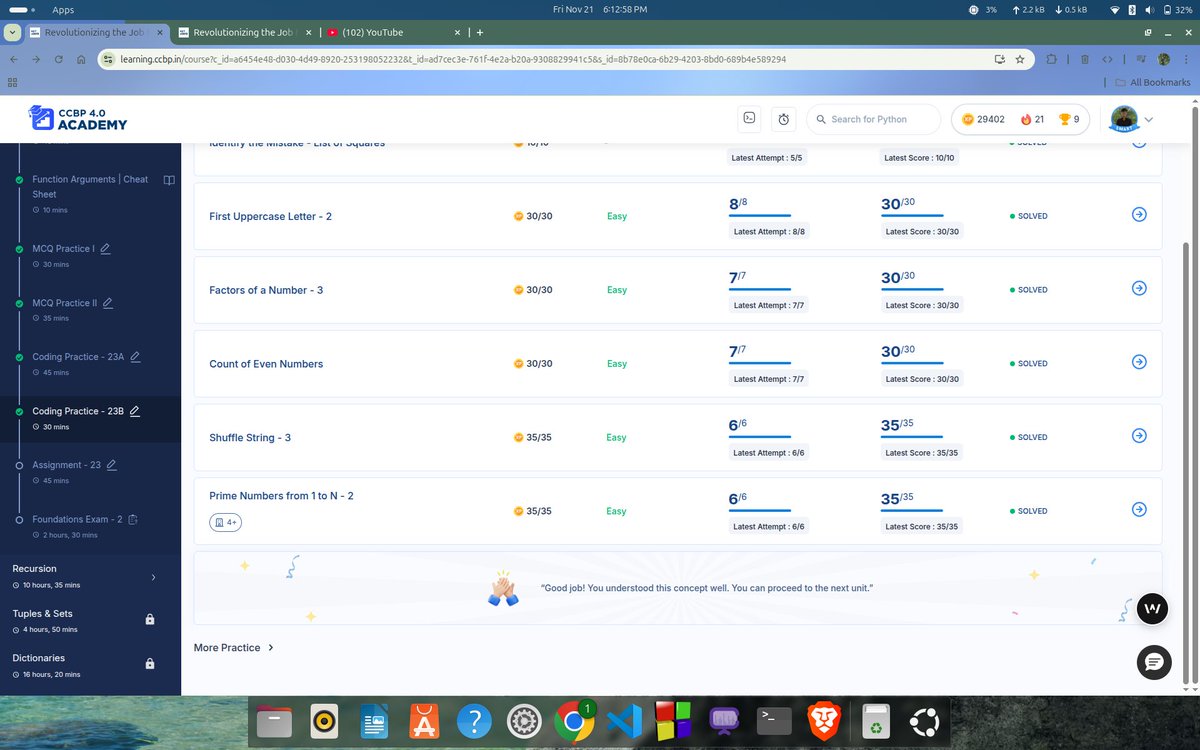Image resolution: width=1200 pixels, height=750 pixels.
Task: Select Assignment - 23 in sidebar
Action: point(66,465)
